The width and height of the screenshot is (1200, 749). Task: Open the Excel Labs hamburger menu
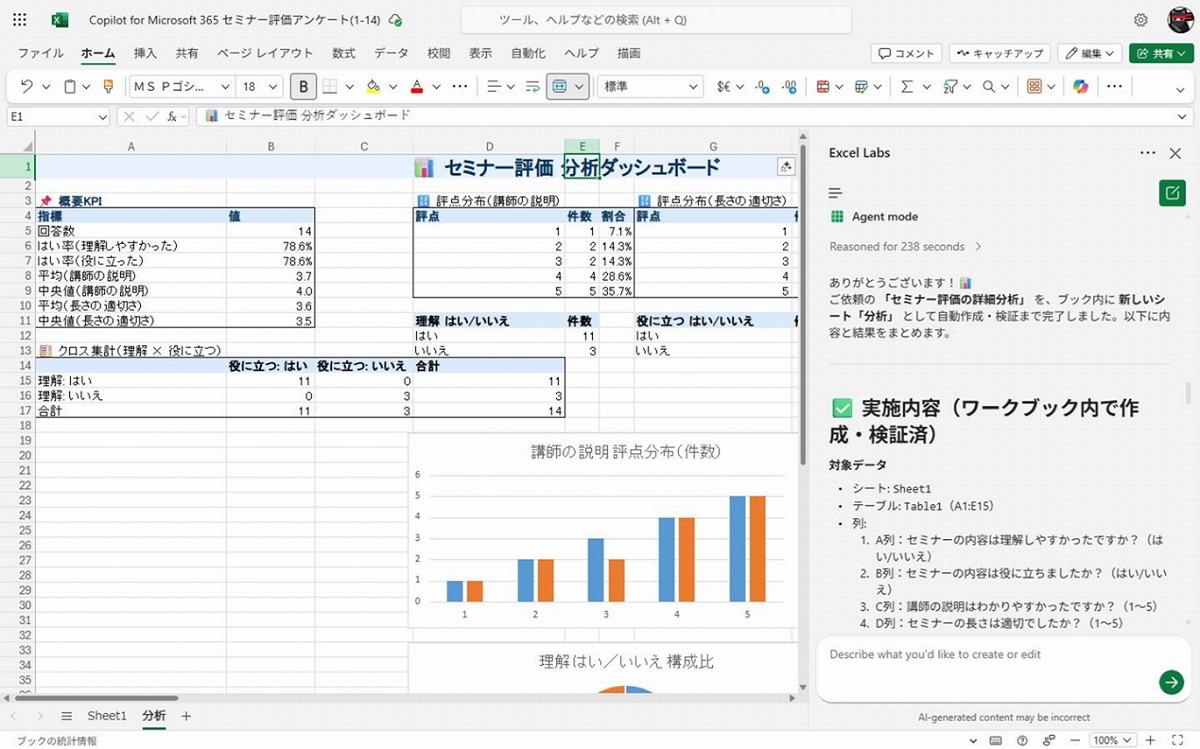point(836,193)
